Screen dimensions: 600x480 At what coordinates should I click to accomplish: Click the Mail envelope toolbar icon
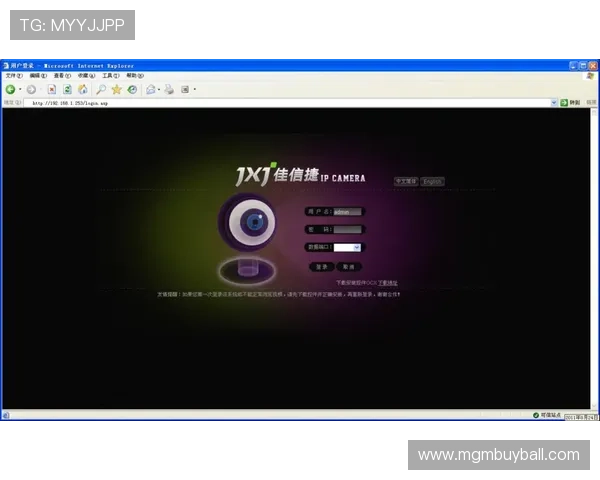pyautogui.click(x=151, y=90)
